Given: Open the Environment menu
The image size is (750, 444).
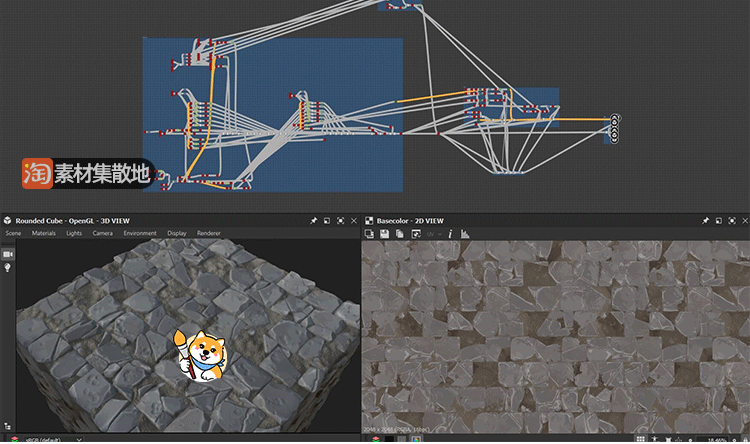Looking at the screenshot, I should [x=140, y=233].
